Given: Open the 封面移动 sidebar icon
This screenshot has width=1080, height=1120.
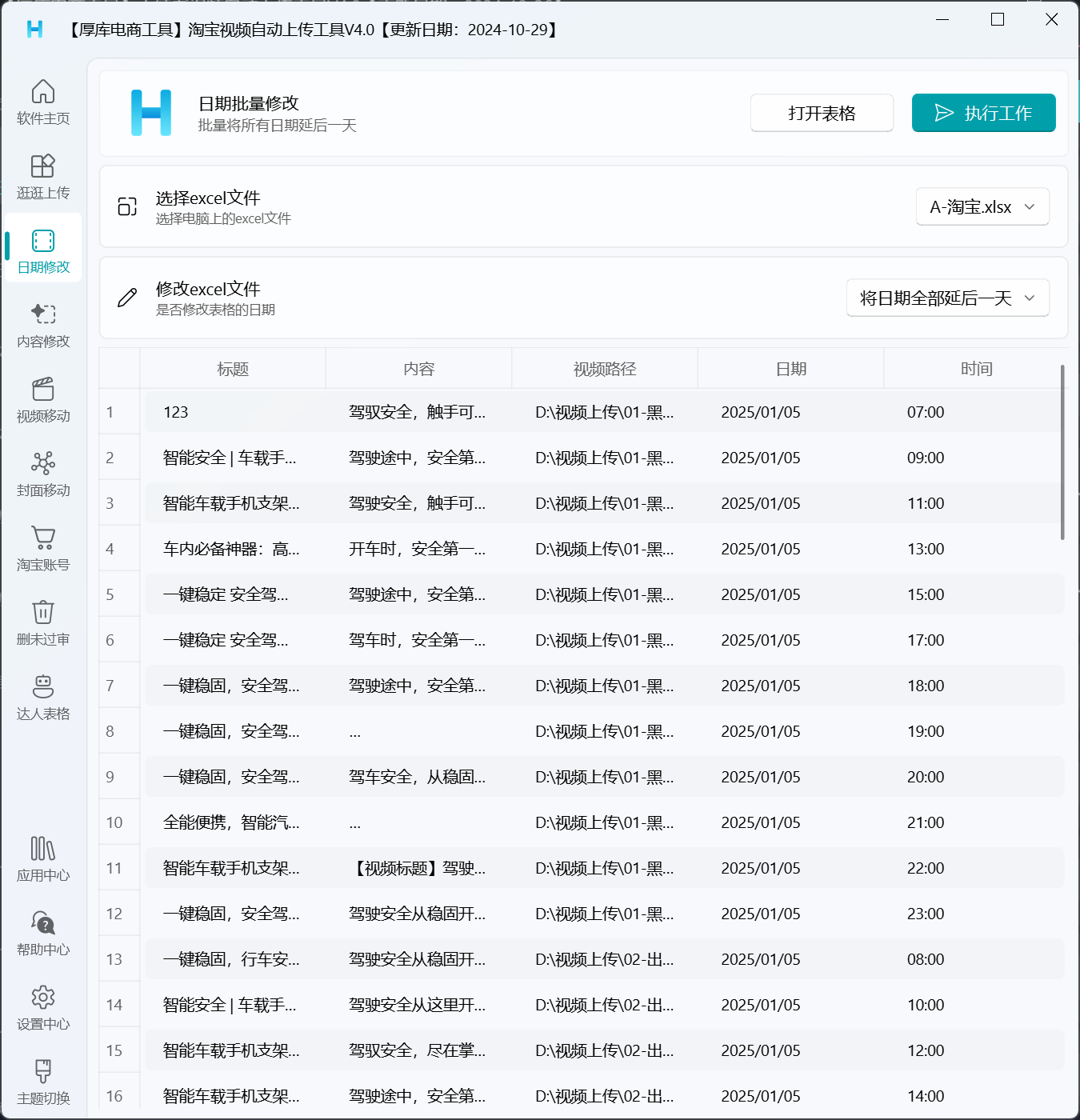Looking at the screenshot, I should 43,463.
